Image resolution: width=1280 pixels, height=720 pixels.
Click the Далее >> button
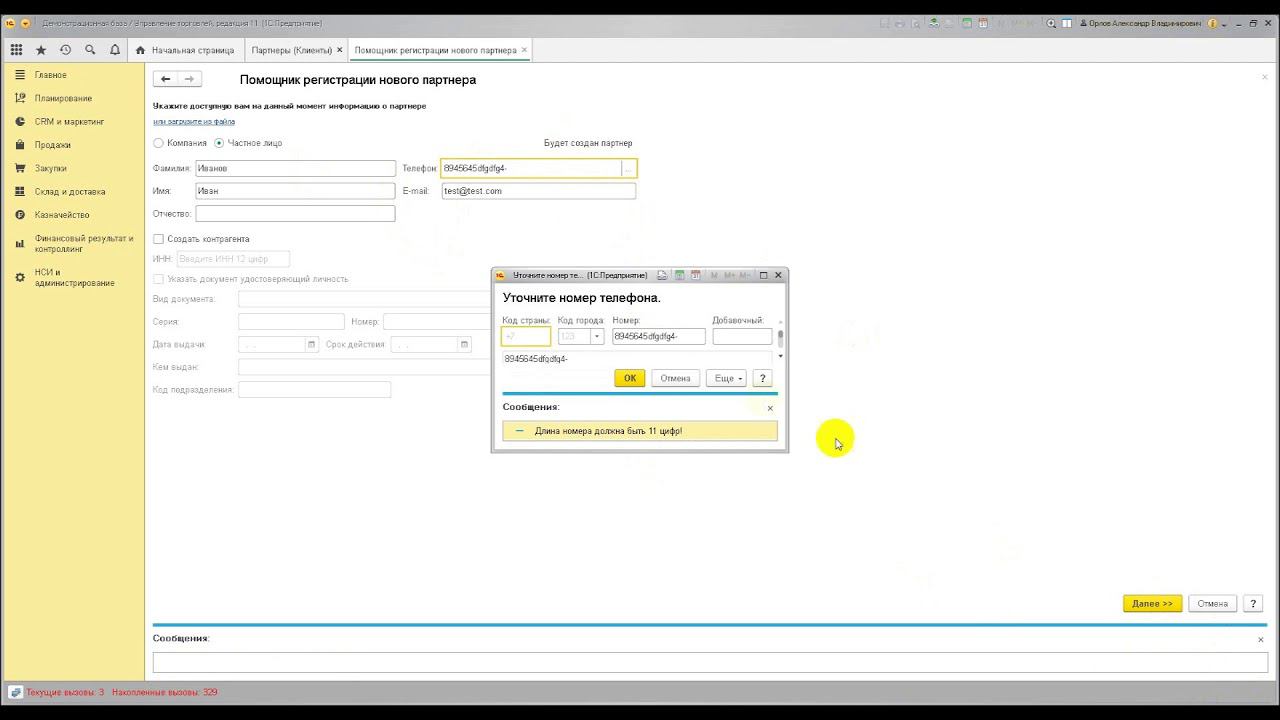1152,604
